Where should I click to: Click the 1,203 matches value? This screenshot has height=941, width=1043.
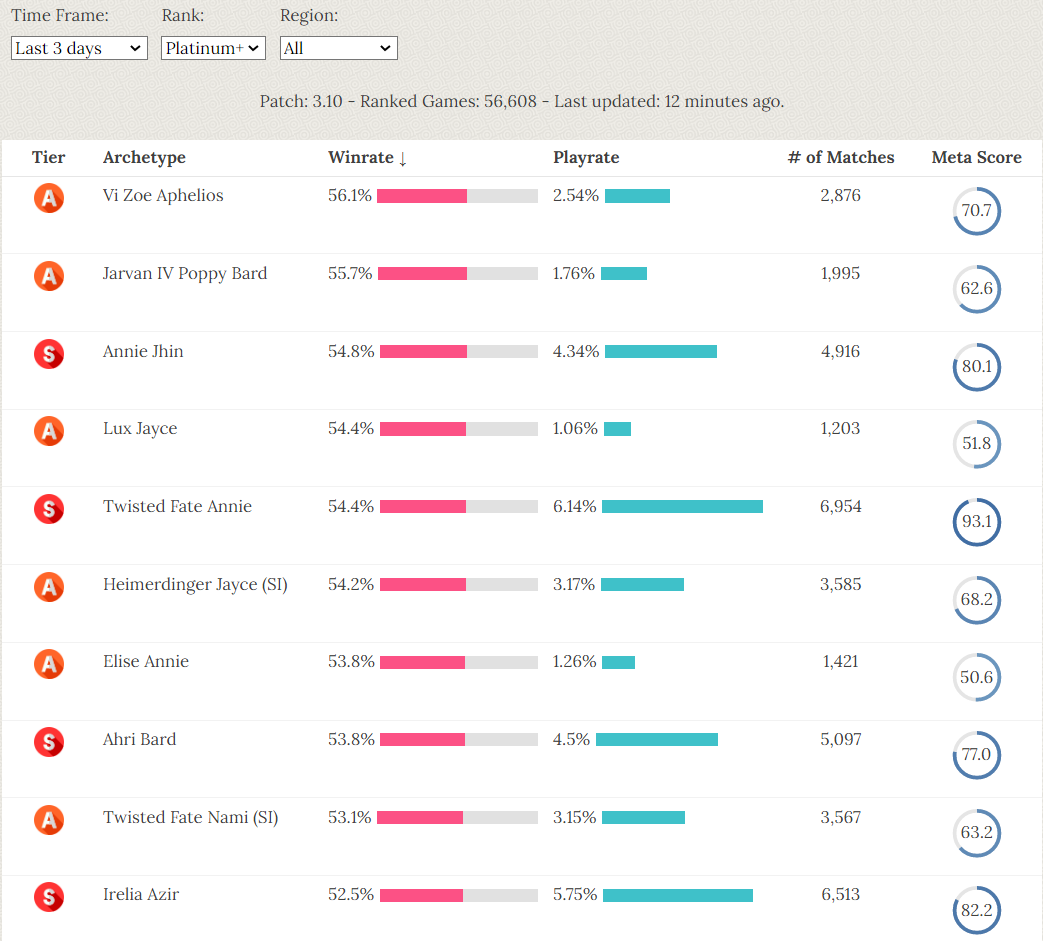(x=841, y=429)
